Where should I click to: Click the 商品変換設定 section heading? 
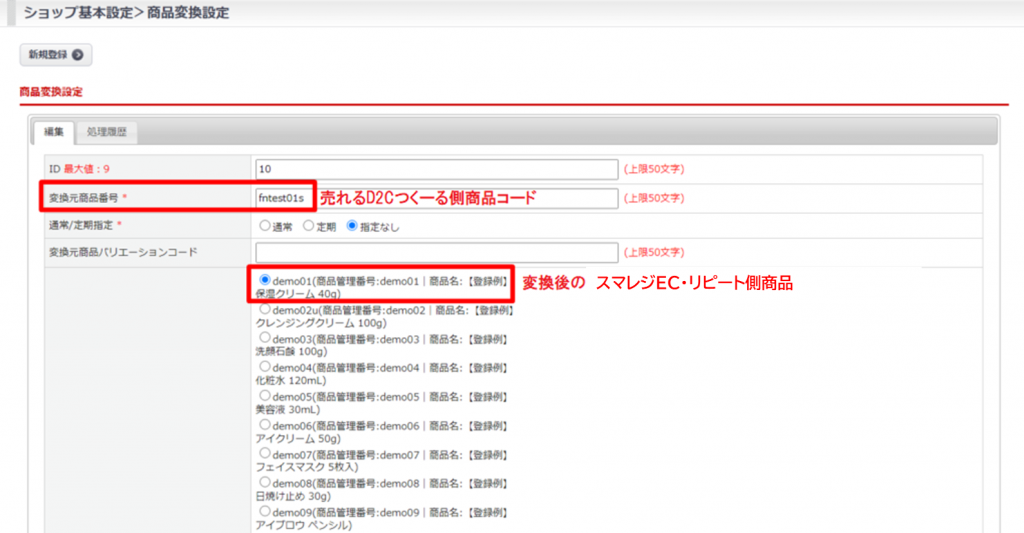(x=51, y=92)
